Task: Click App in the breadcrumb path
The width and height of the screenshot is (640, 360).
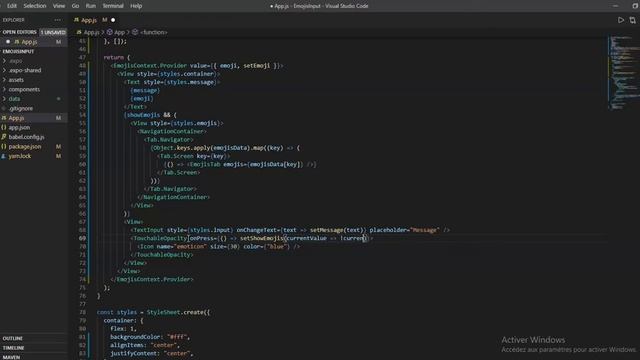Action: pyautogui.click(x=120, y=32)
